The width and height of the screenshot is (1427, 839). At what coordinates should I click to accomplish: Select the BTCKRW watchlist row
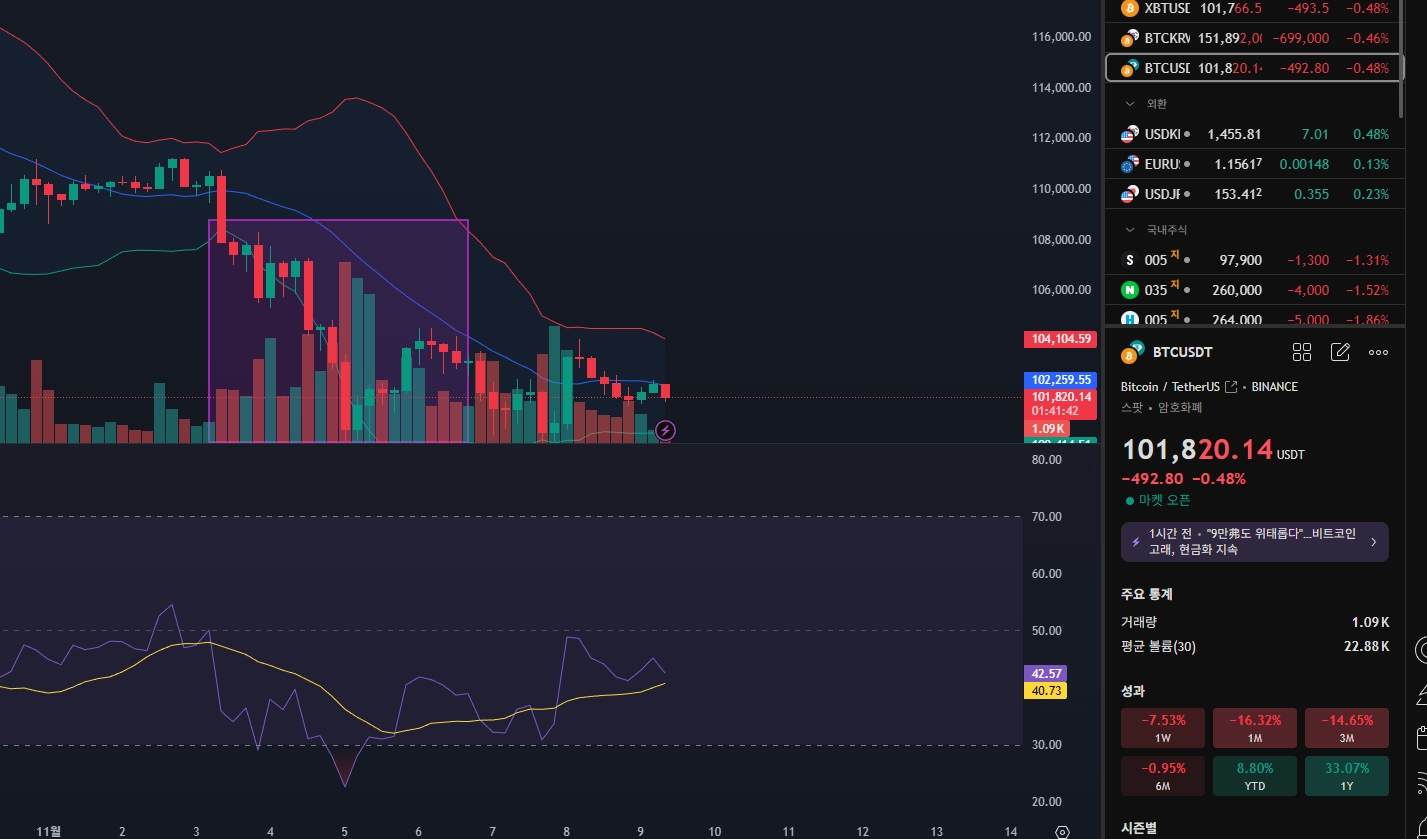click(x=1254, y=38)
